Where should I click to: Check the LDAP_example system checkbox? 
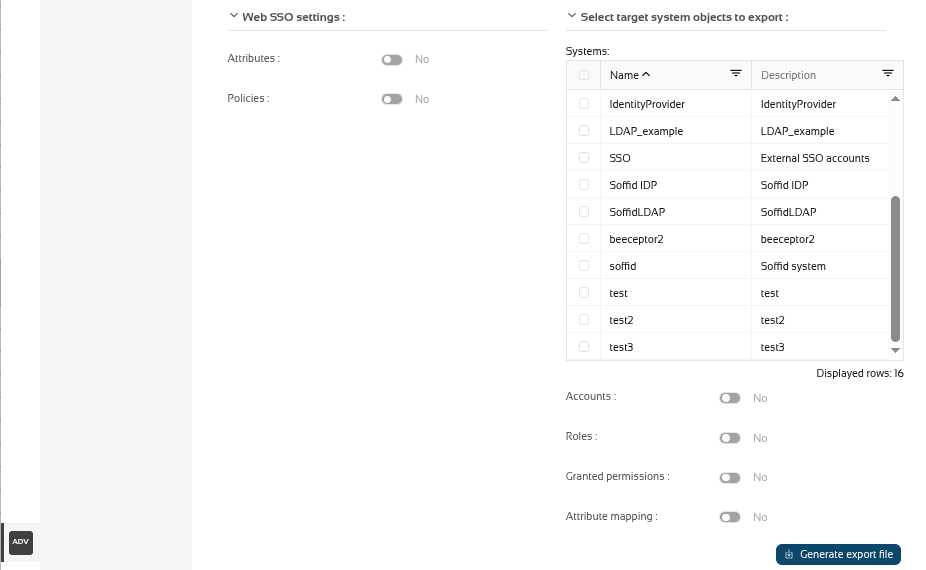584,131
